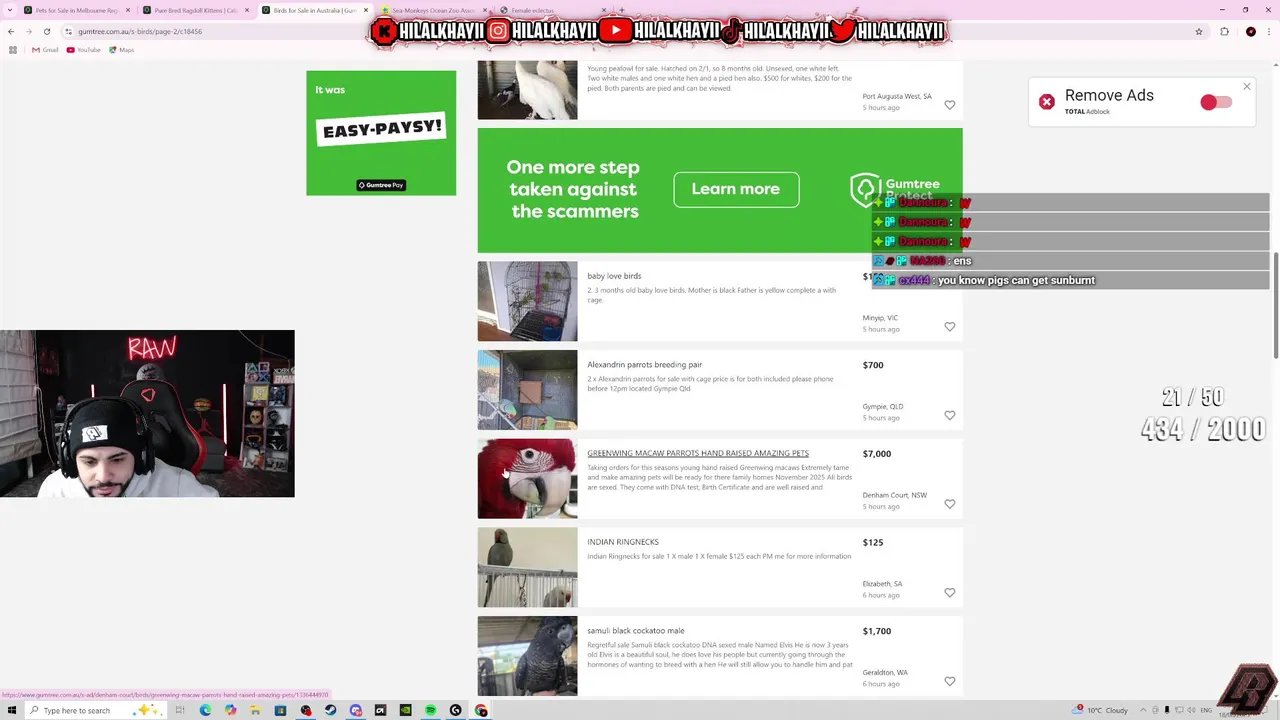Click the Denham Court, NSW location text

[895, 495]
